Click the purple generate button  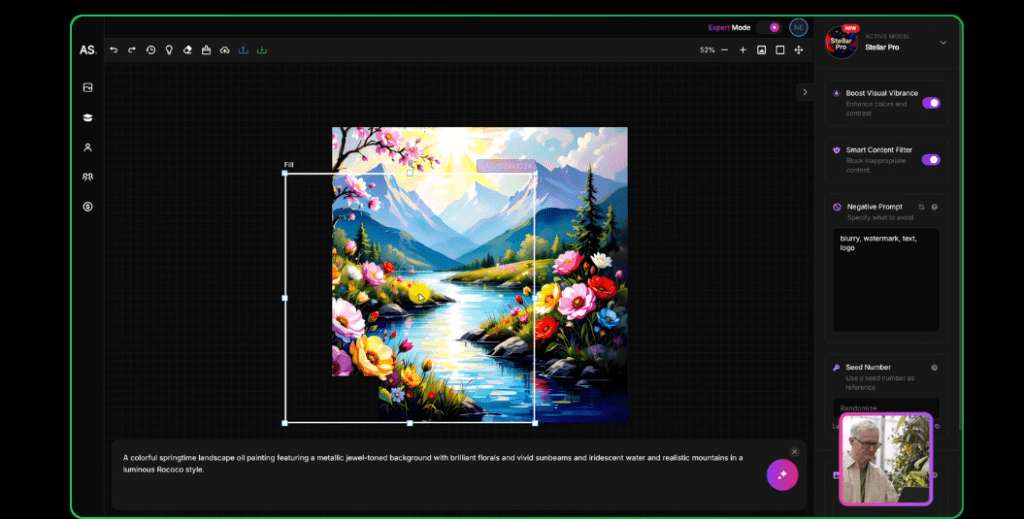[x=782, y=475]
